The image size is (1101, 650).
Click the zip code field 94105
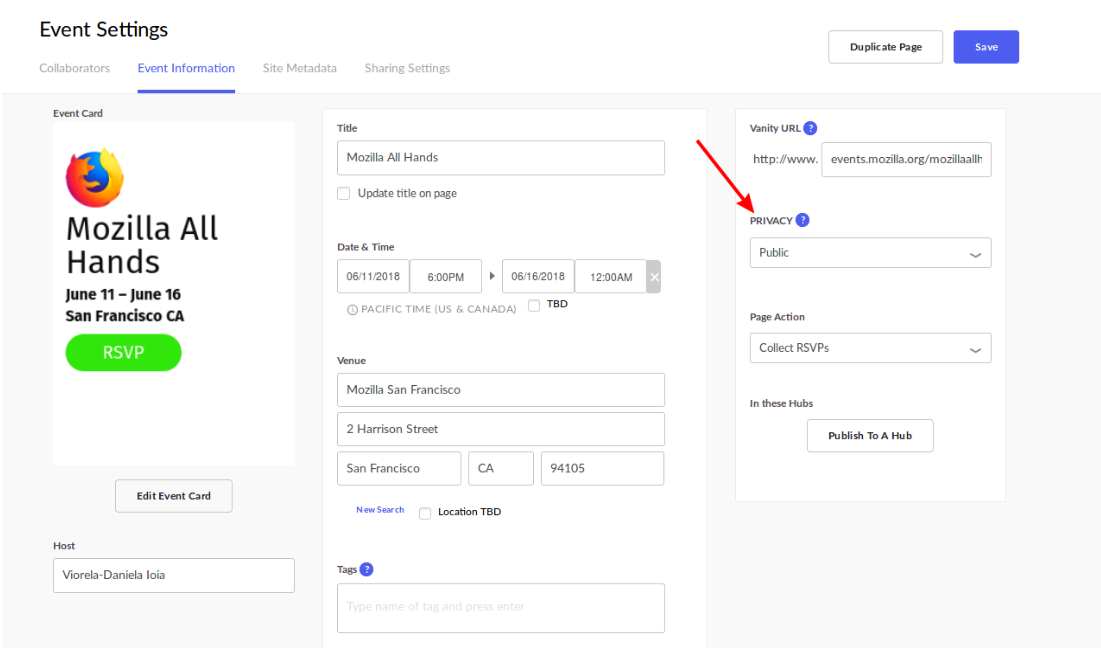[x=602, y=468]
